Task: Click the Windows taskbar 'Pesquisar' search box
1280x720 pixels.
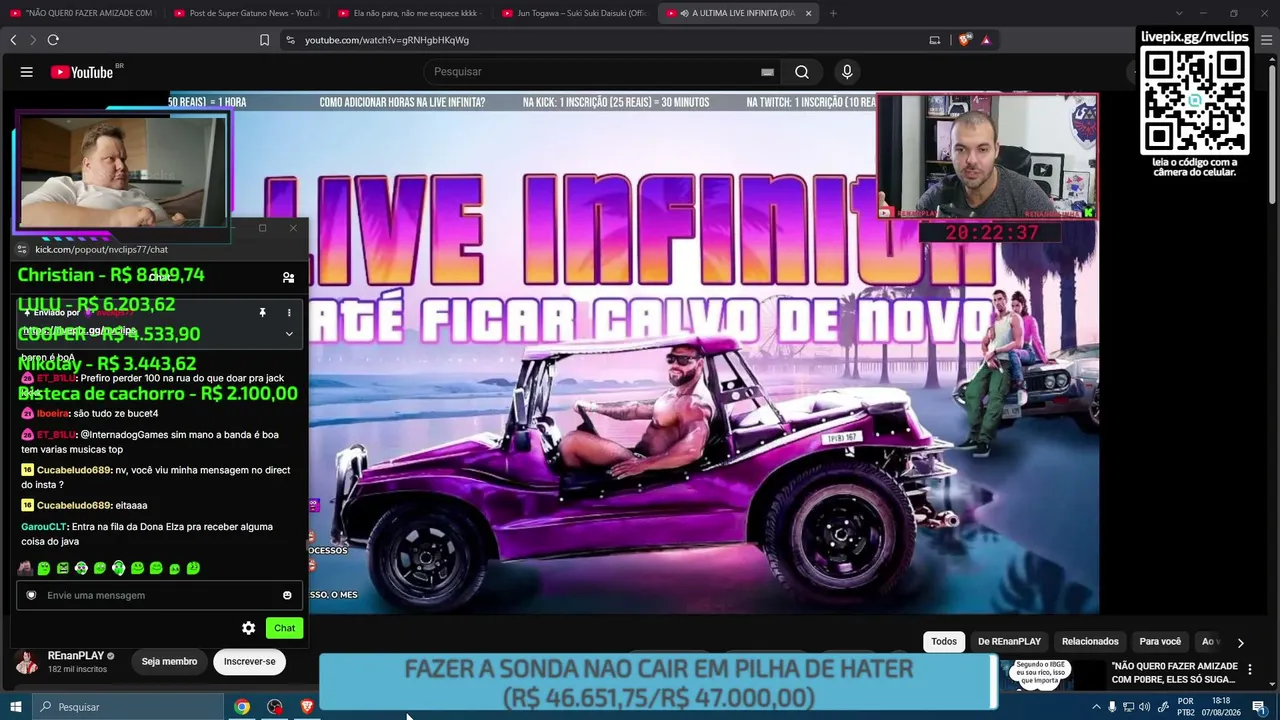Action: pos(128,707)
